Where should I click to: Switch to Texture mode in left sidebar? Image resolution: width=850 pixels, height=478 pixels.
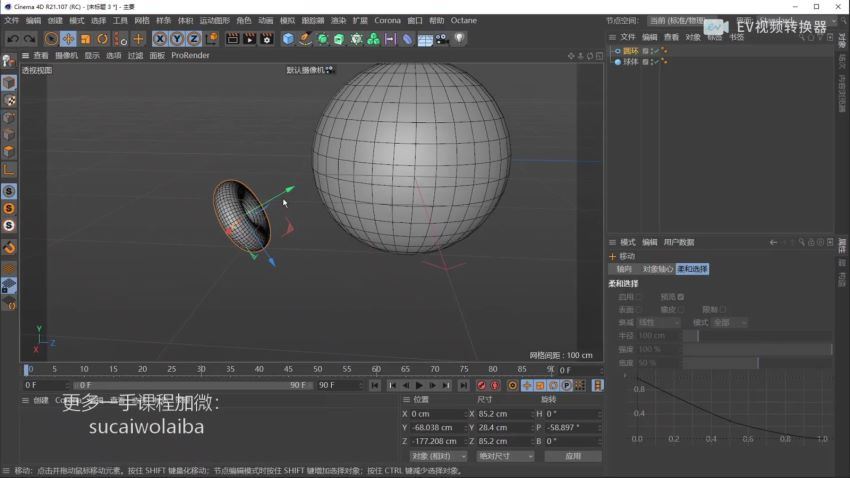point(9,100)
